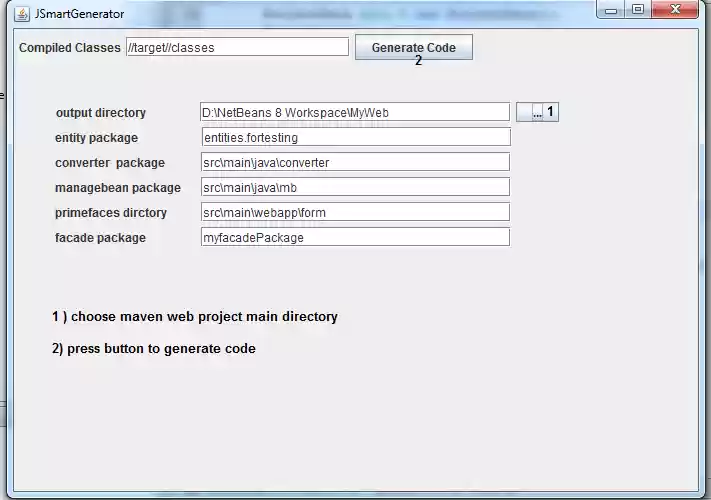Click the 'output directory' label
This screenshot has height=500, width=711.
coord(101,113)
